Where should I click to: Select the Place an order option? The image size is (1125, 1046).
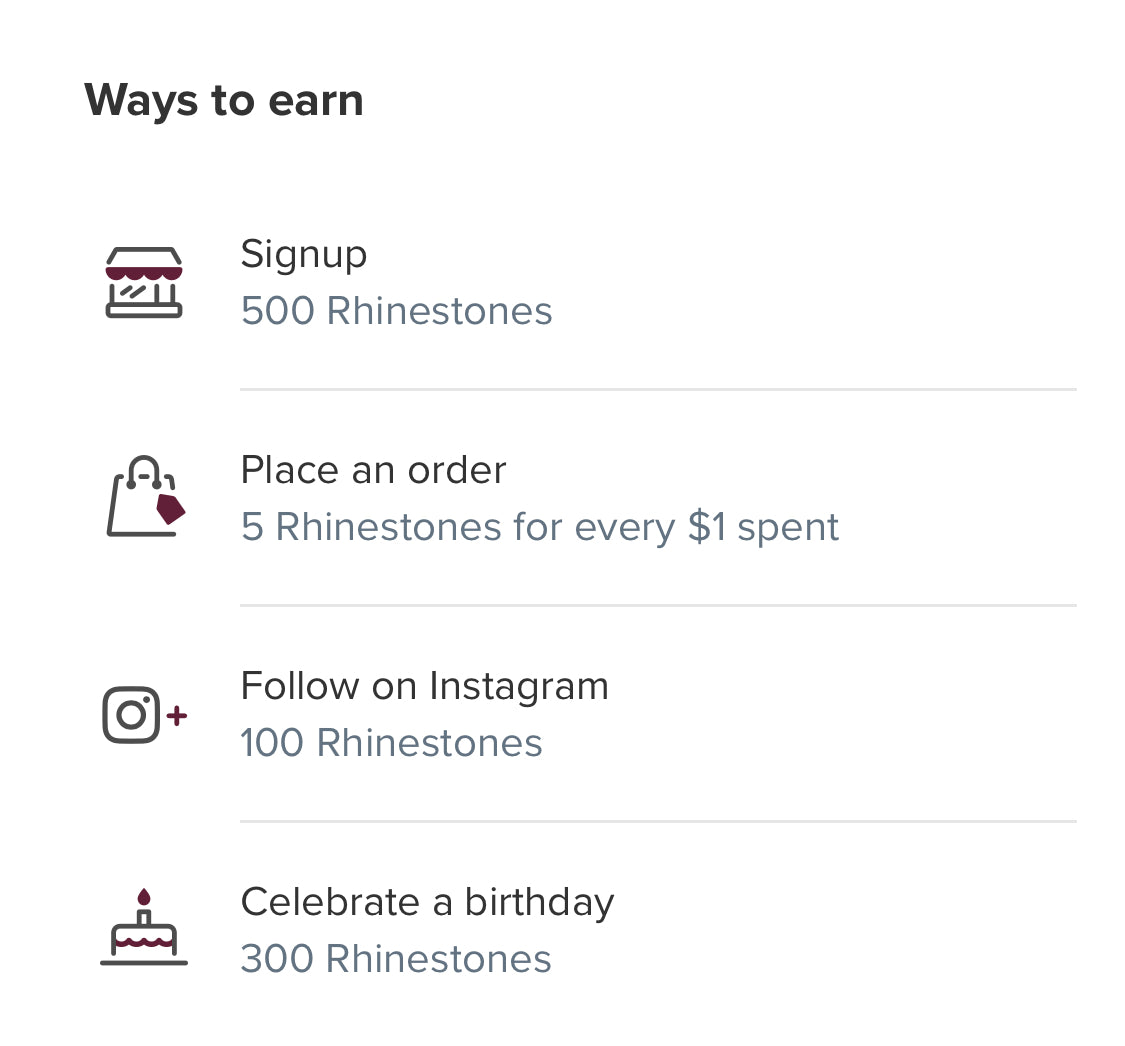click(x=373, y=470)
